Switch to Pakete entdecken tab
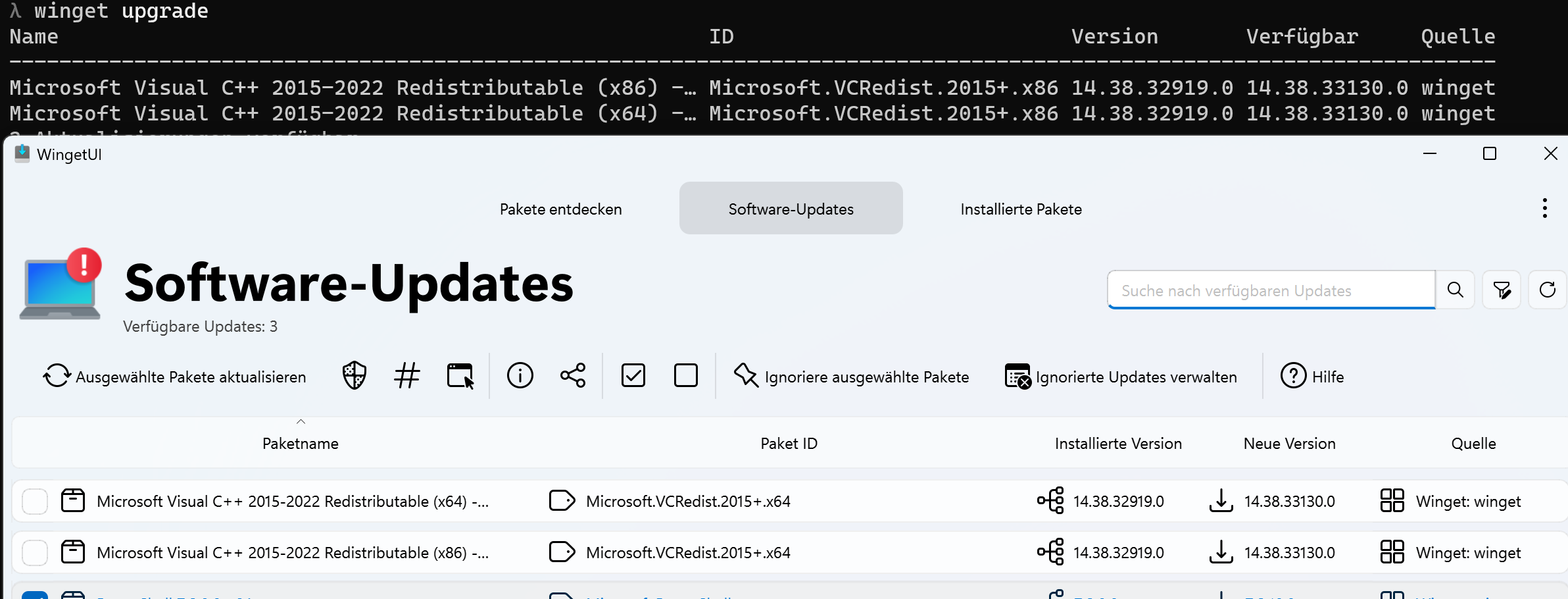 coord(560,209)
